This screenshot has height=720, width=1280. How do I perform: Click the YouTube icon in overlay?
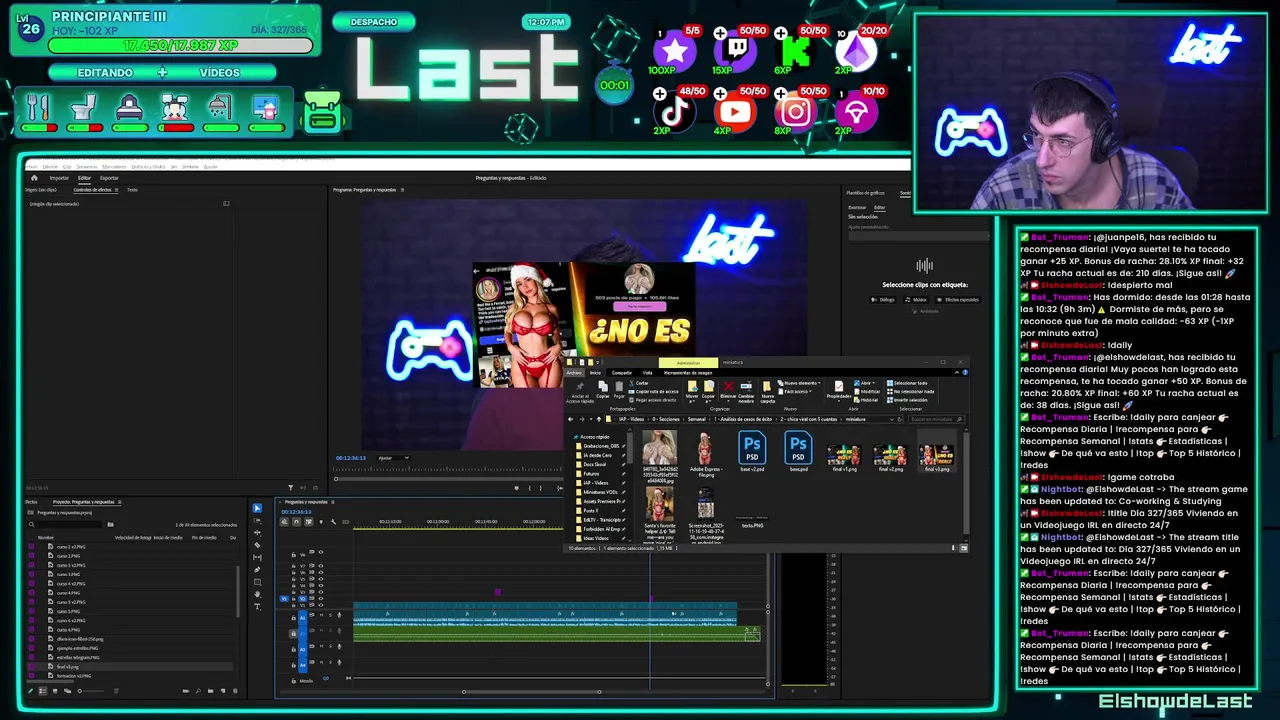point(735,112)
